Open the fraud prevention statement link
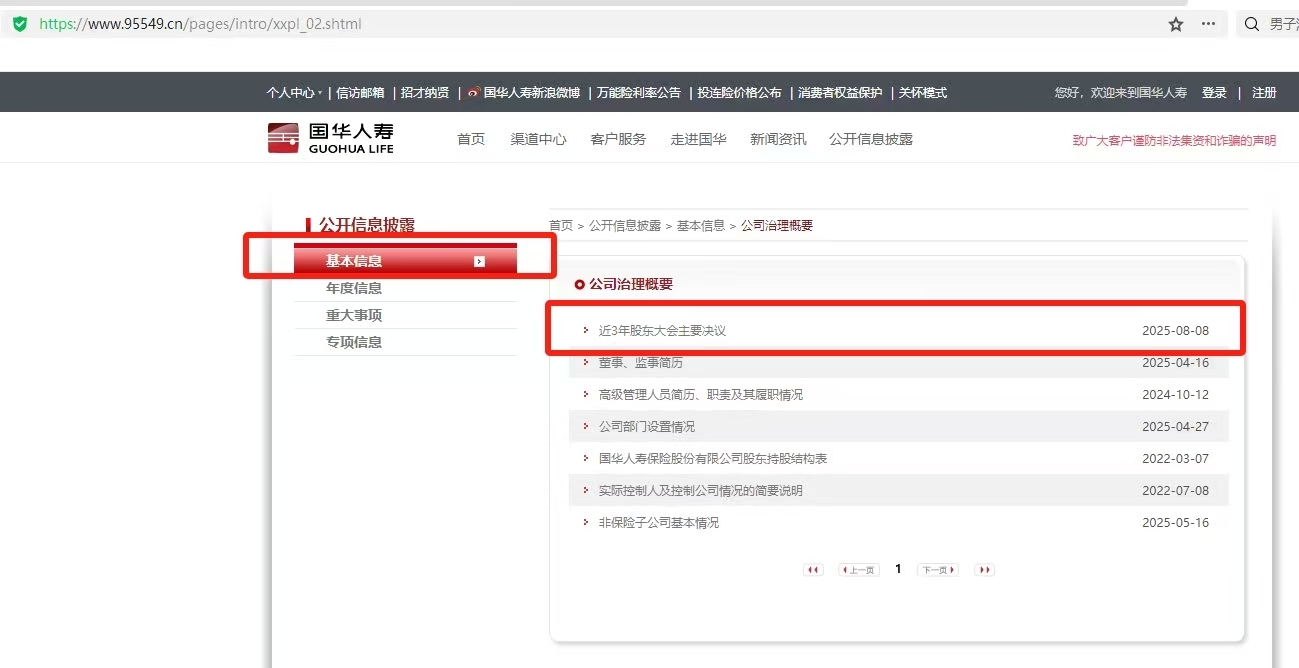 [x=1174, y=140]
